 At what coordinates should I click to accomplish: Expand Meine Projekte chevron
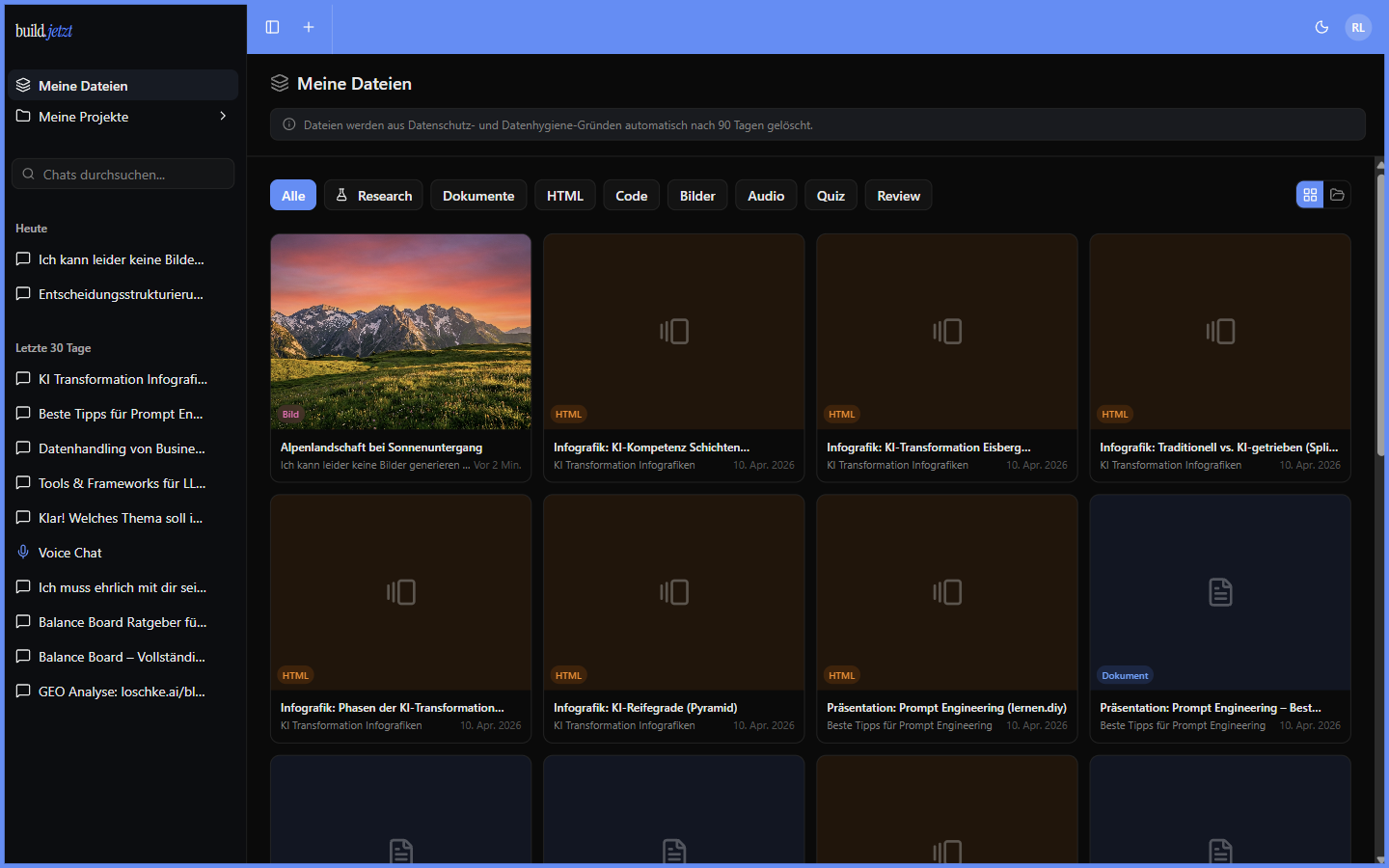pos(223,116)
